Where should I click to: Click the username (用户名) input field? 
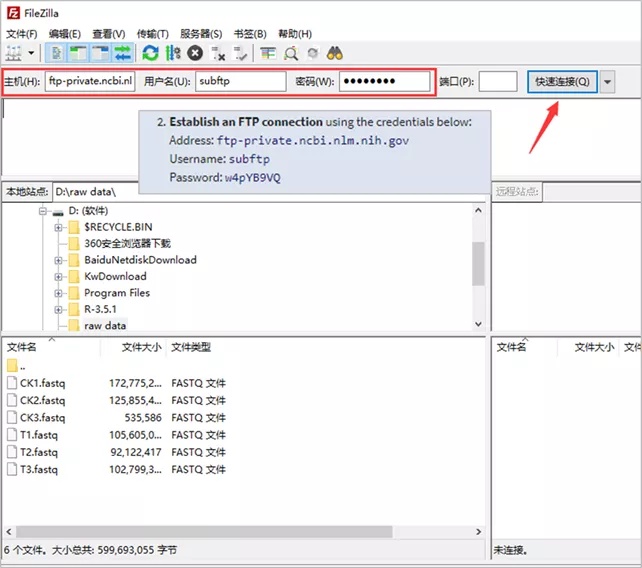[x=240, y=81]
